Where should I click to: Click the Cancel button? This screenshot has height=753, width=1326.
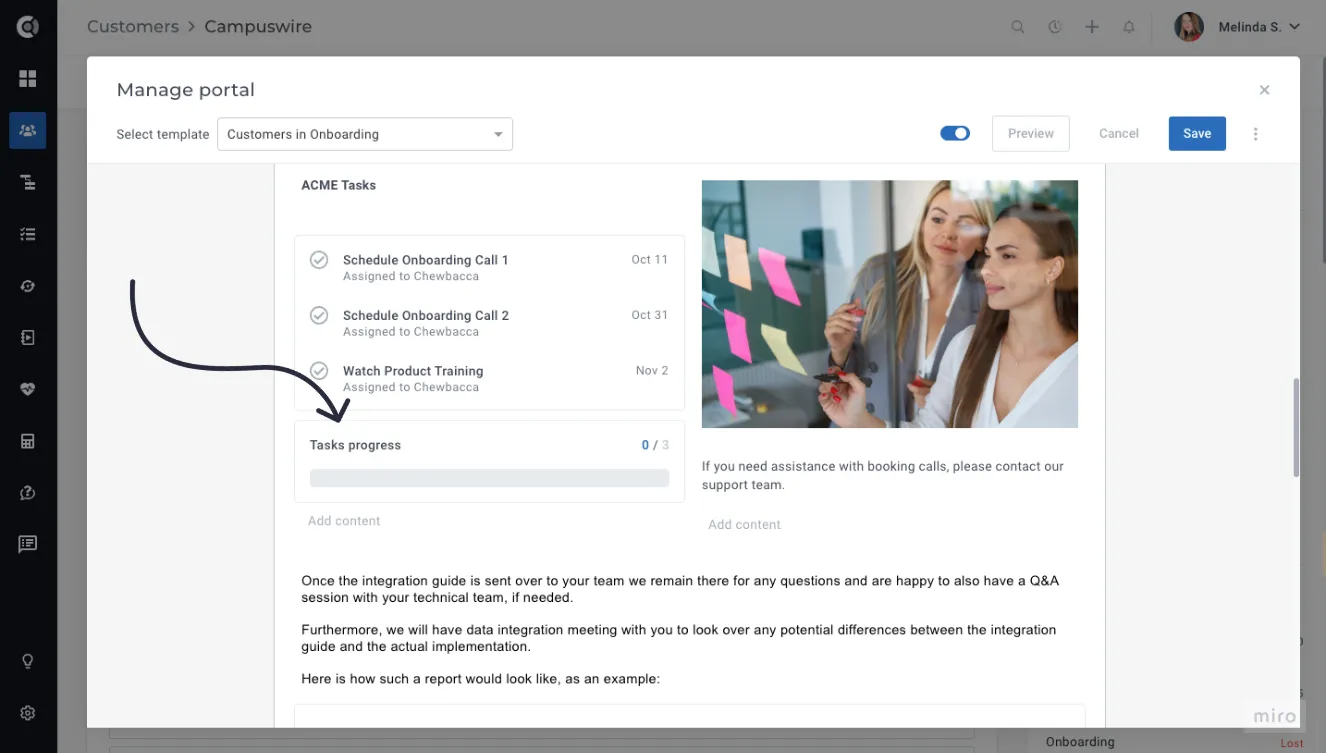(1119, 134)
